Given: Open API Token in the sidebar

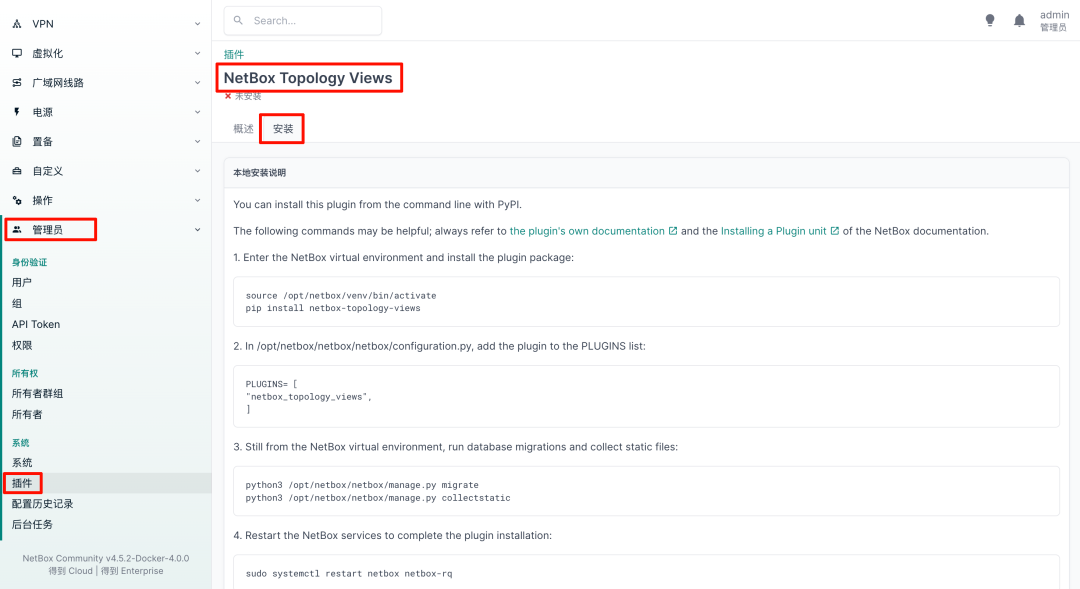Looking at the screenshot, I should pos(36,324).
